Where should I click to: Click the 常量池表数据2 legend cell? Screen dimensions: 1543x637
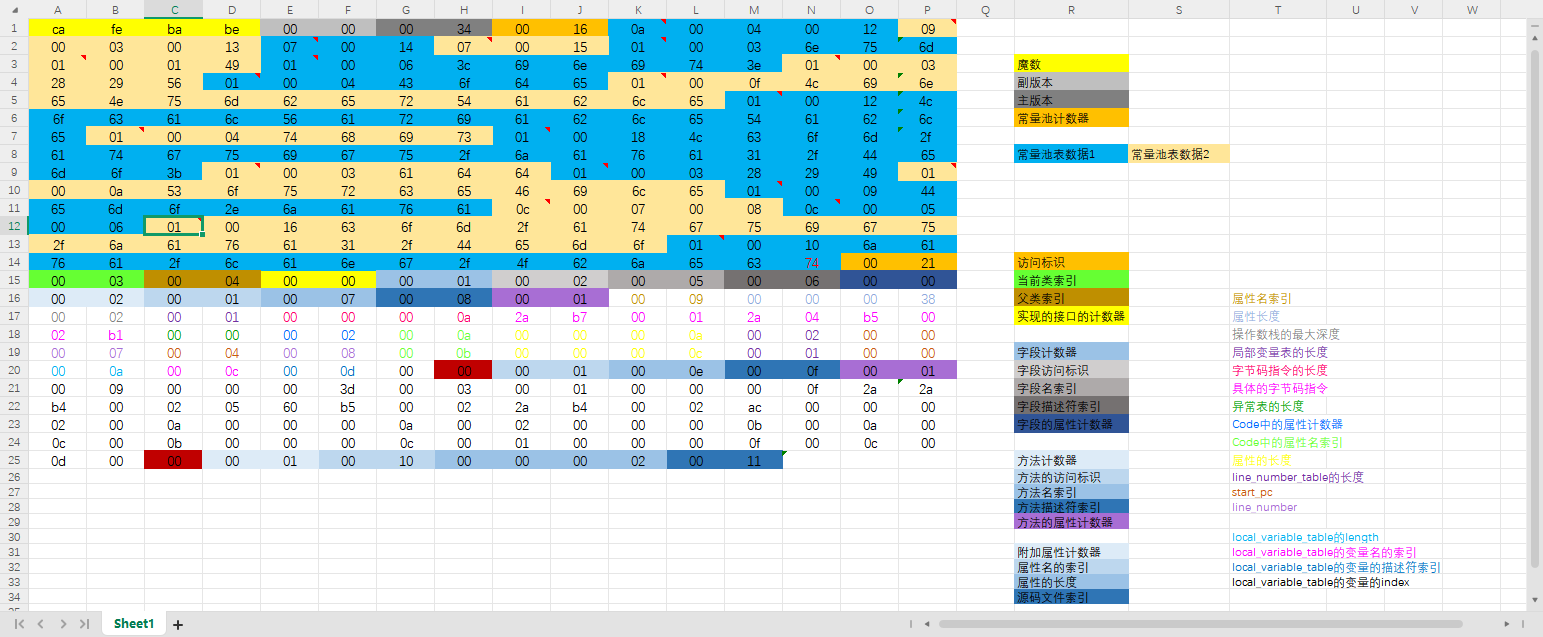click(1179, 155)
